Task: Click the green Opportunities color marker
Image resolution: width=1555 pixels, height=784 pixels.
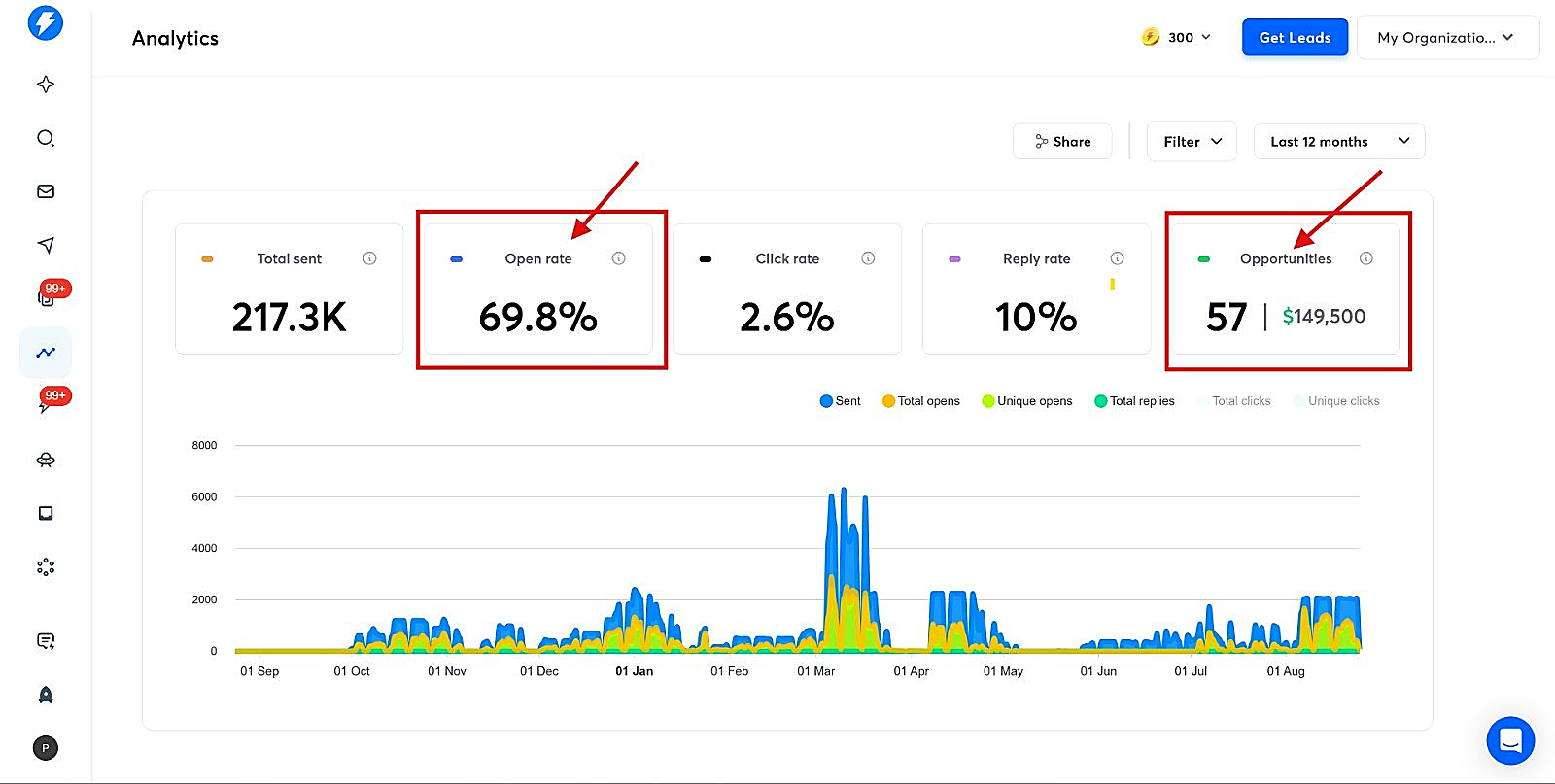Action: click(1203, 259)
